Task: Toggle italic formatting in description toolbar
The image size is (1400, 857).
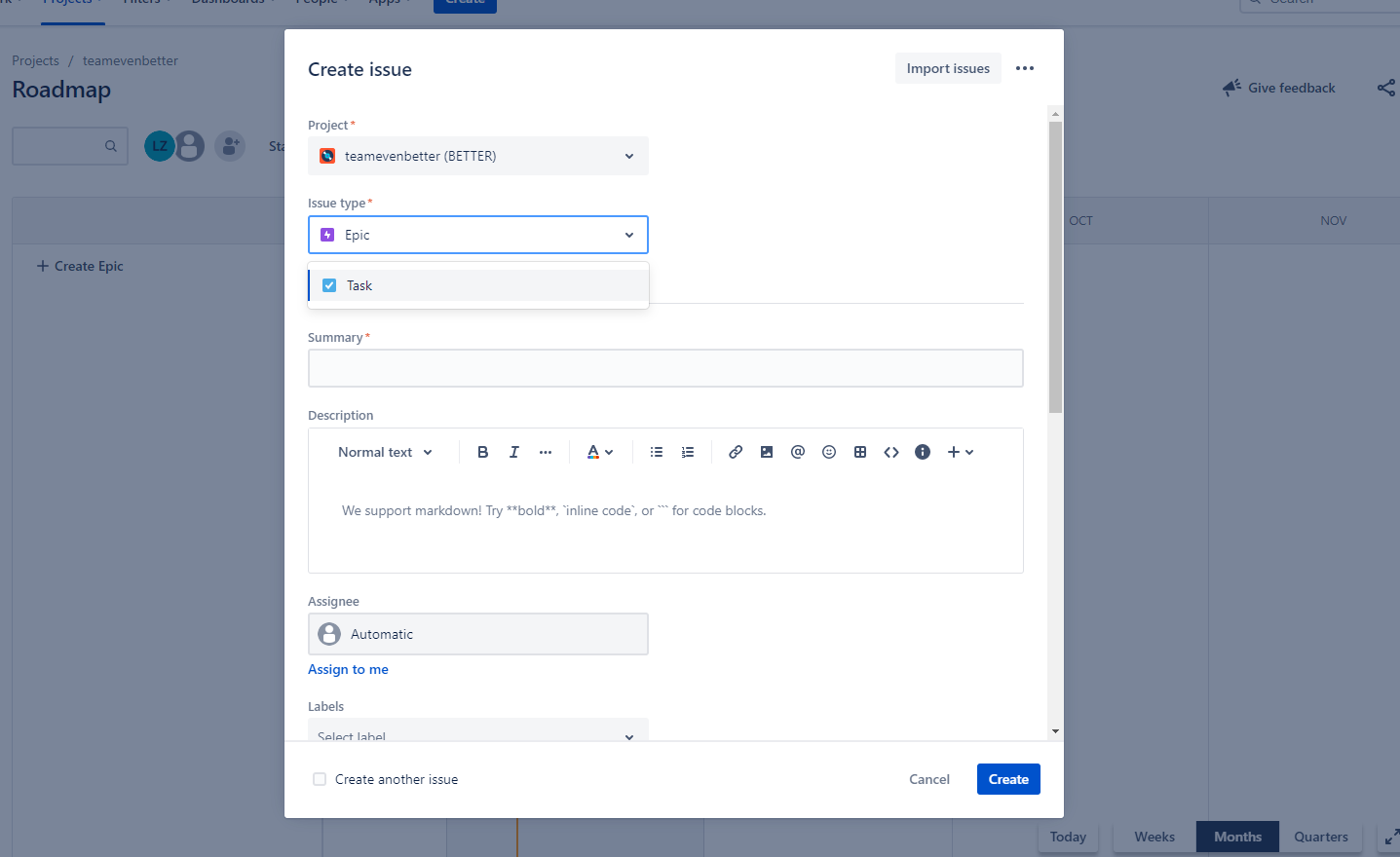Action: 514,452
